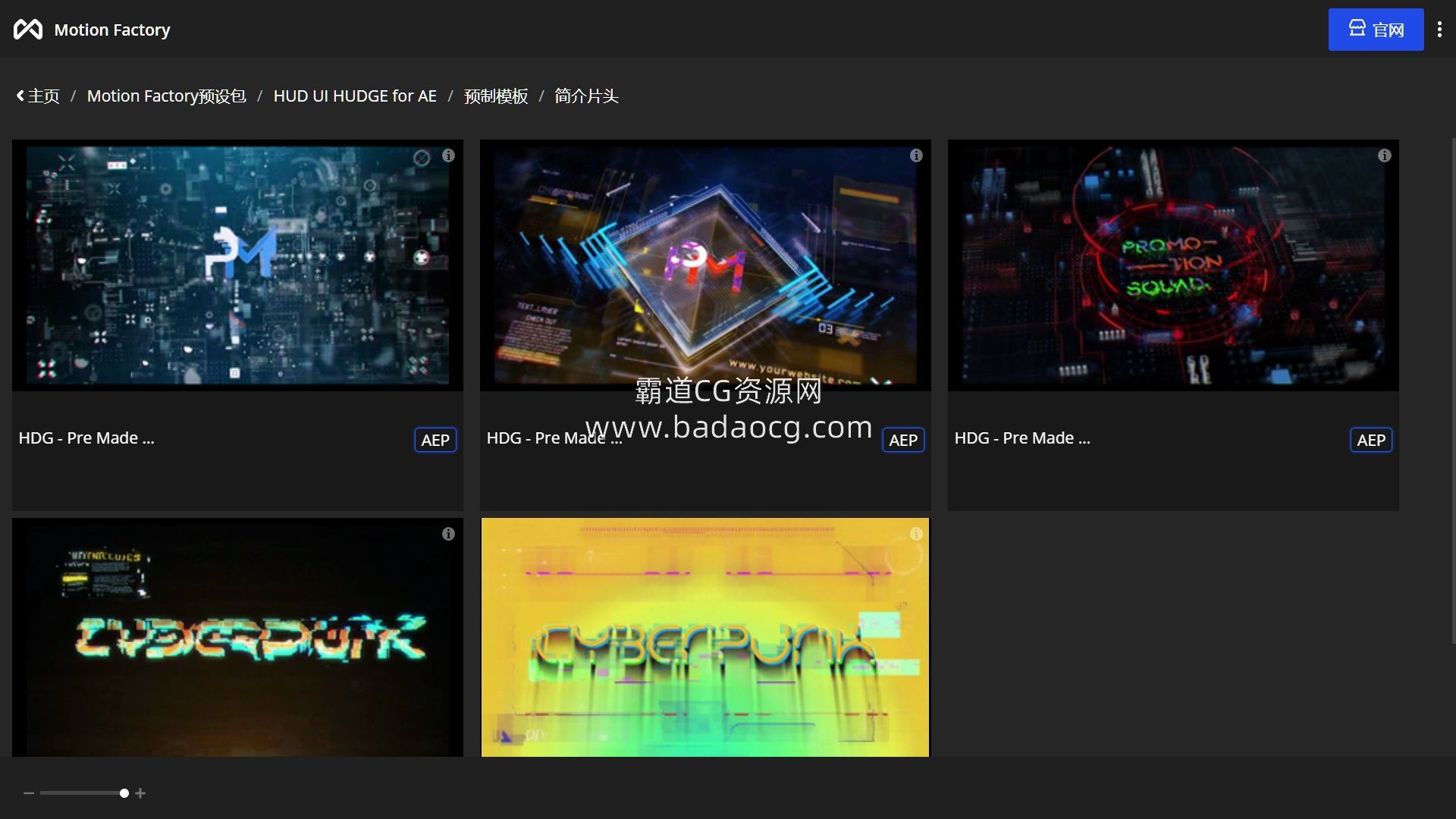Image resolution: width=1456 pixels, height=819 pixels.
Task: Open Motion Factory预设包 breadcrumb
Action: [166, 96]
